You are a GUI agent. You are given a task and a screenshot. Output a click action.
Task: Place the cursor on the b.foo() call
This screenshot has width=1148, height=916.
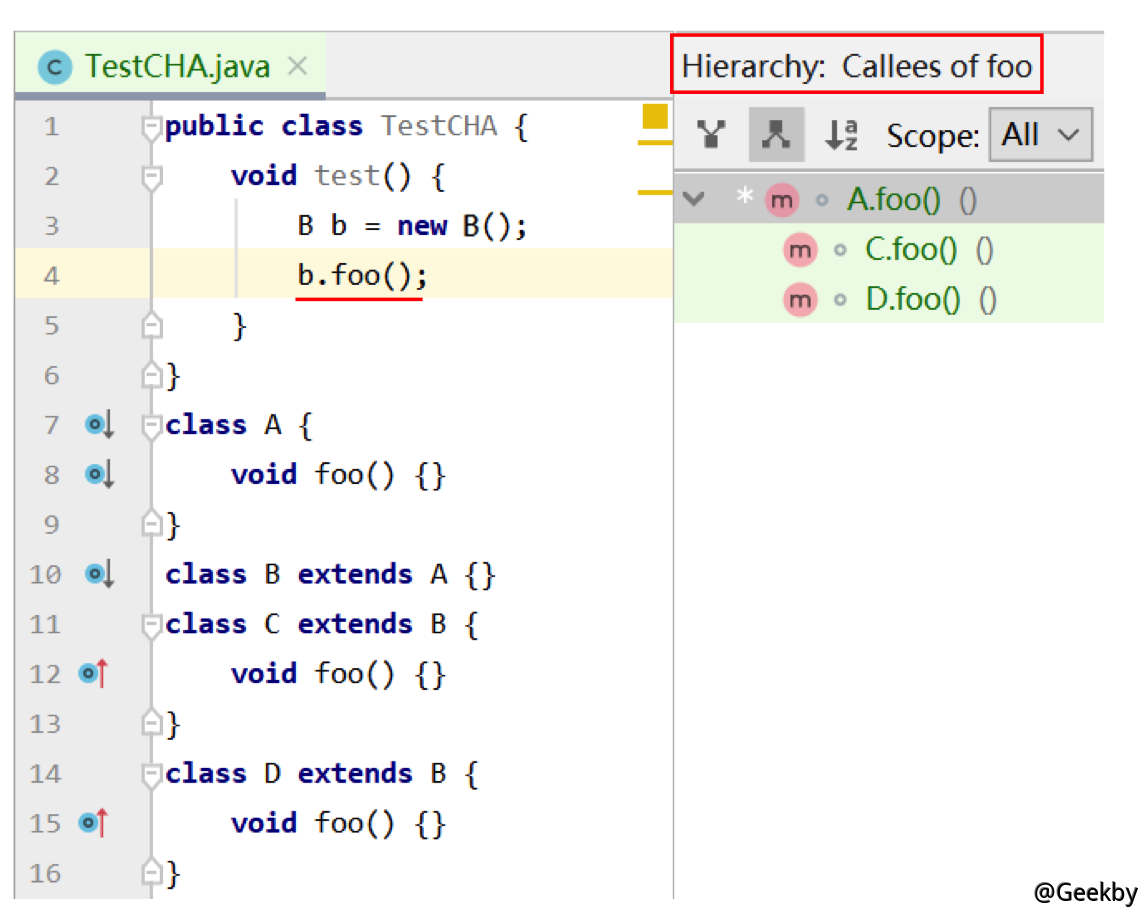[360, 276]
